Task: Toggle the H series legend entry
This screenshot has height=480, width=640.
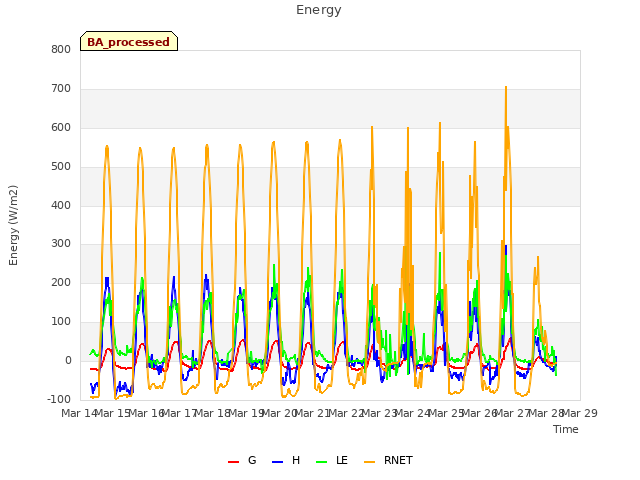Action: coord(286,461)
